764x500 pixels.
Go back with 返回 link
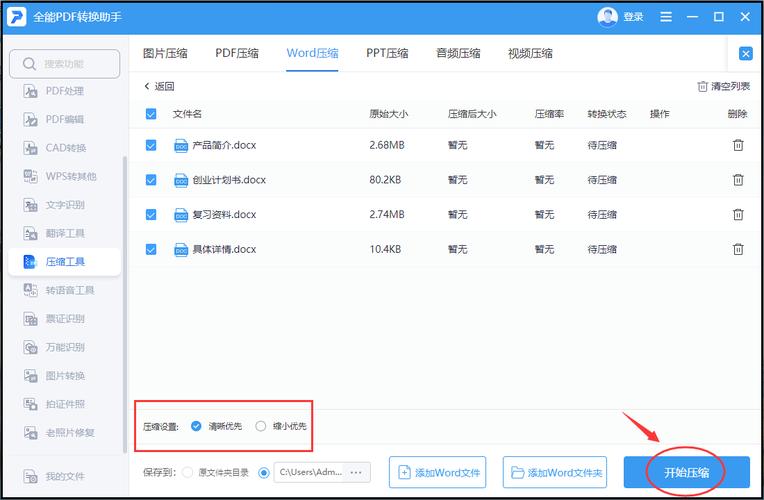pyautogui.click(x=159, y=86)
